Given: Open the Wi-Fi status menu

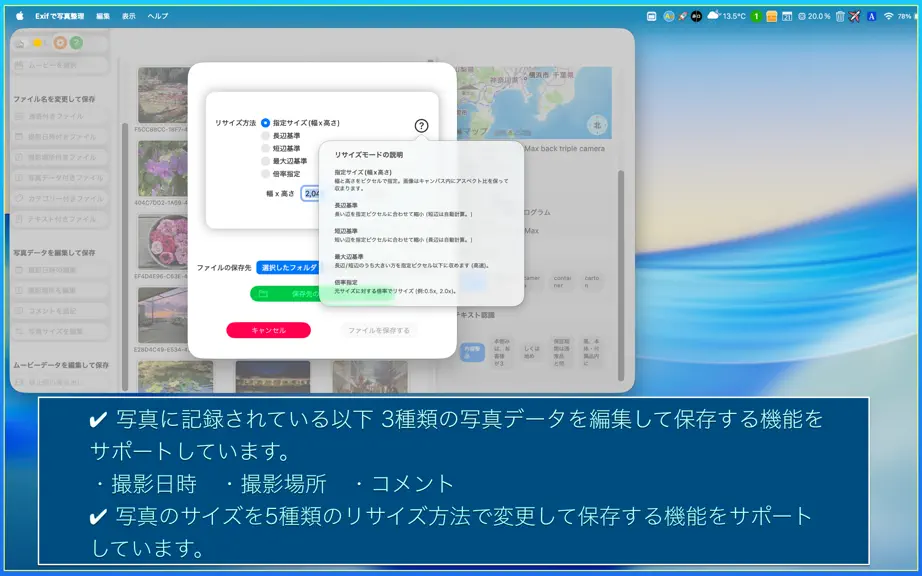Looking at the screenshot, I should 888,16.
